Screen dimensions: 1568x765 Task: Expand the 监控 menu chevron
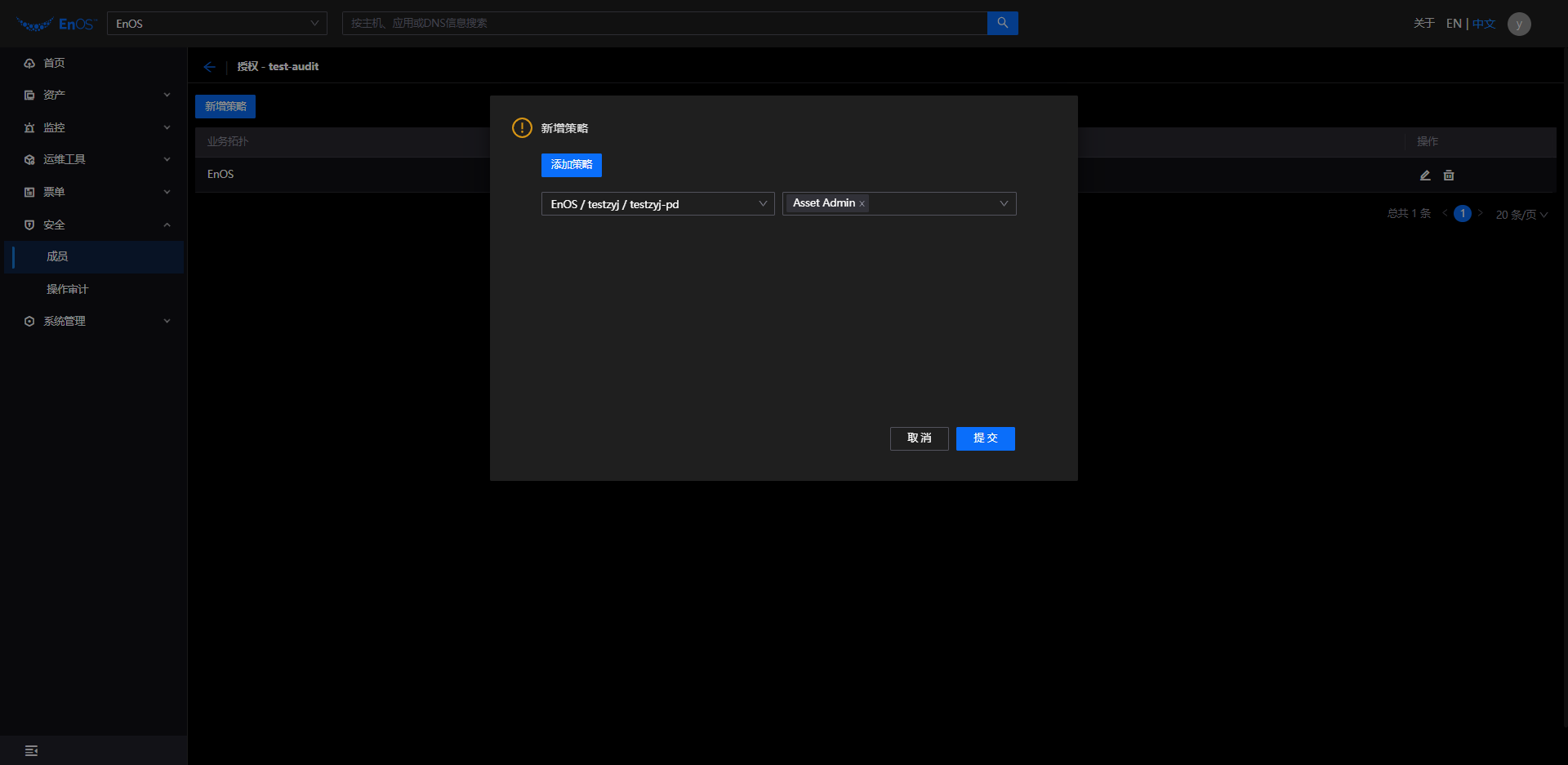[x=167, y=127]
